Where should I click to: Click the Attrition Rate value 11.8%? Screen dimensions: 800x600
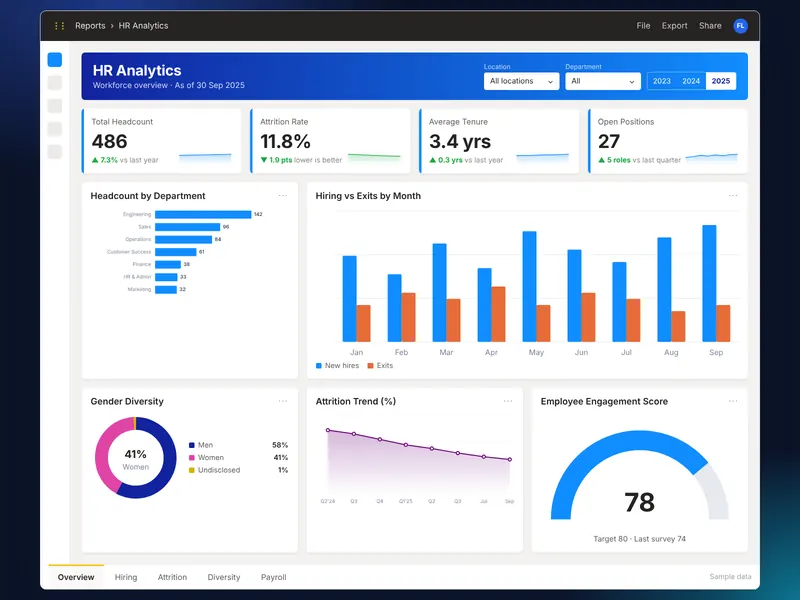pos(285,141)
